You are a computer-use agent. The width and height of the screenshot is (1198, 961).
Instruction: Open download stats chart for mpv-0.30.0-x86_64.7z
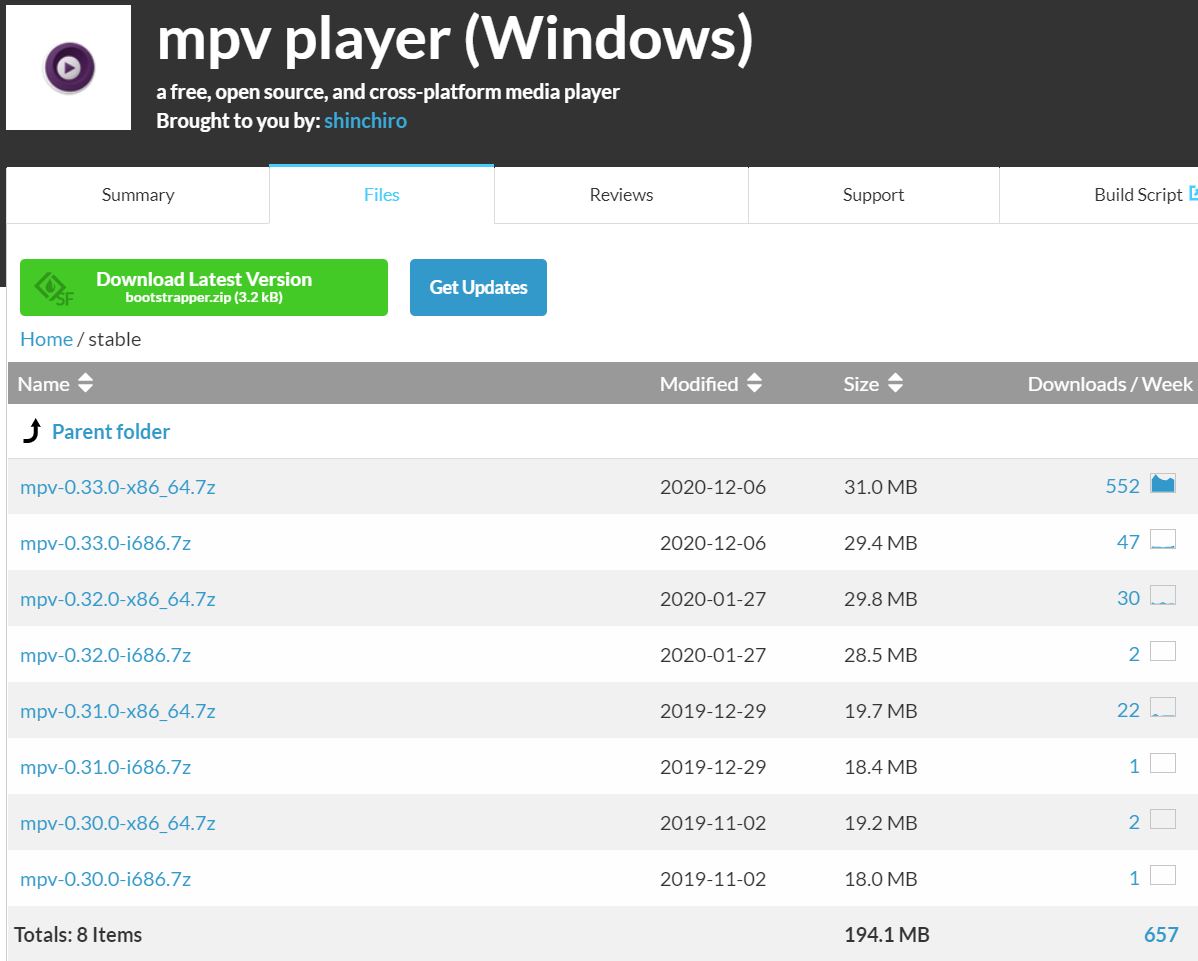pyautogui.click(x=1163, y=820)
